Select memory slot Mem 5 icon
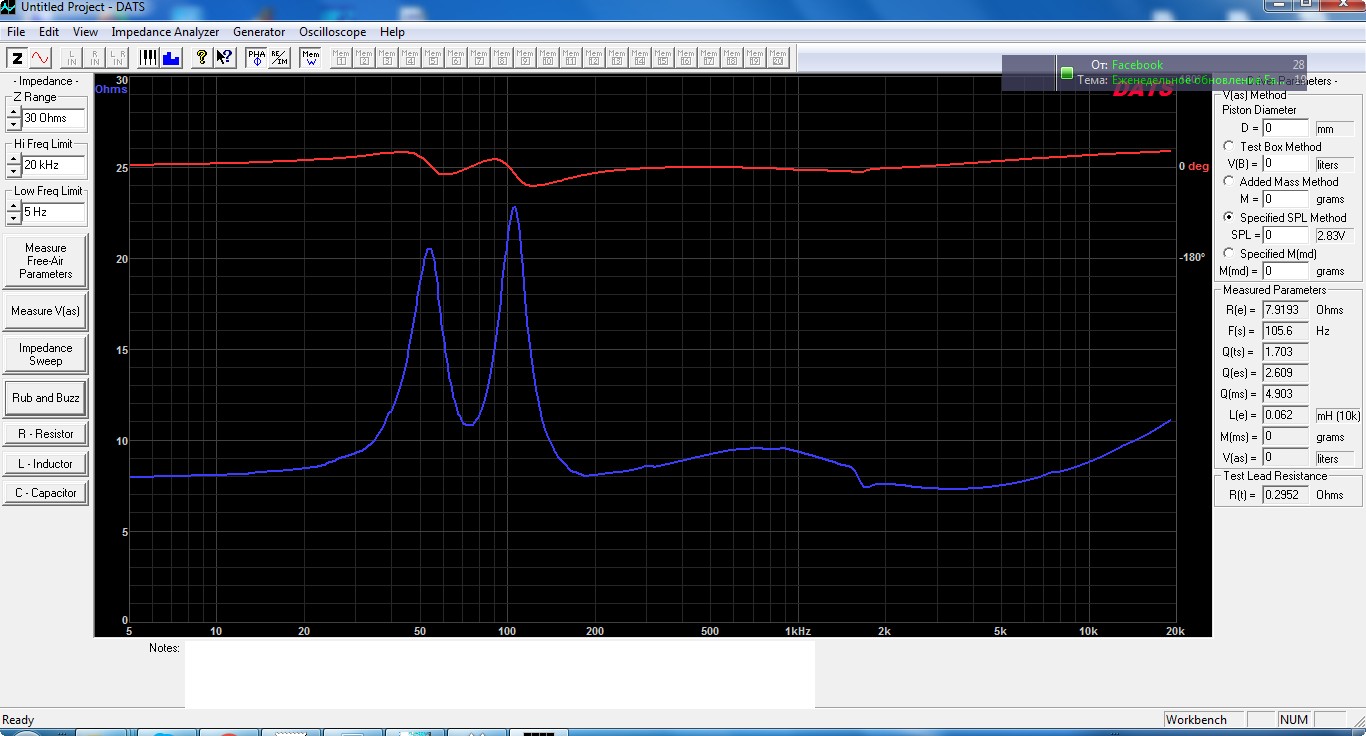 pyautogui.click(x=434, y=58)
